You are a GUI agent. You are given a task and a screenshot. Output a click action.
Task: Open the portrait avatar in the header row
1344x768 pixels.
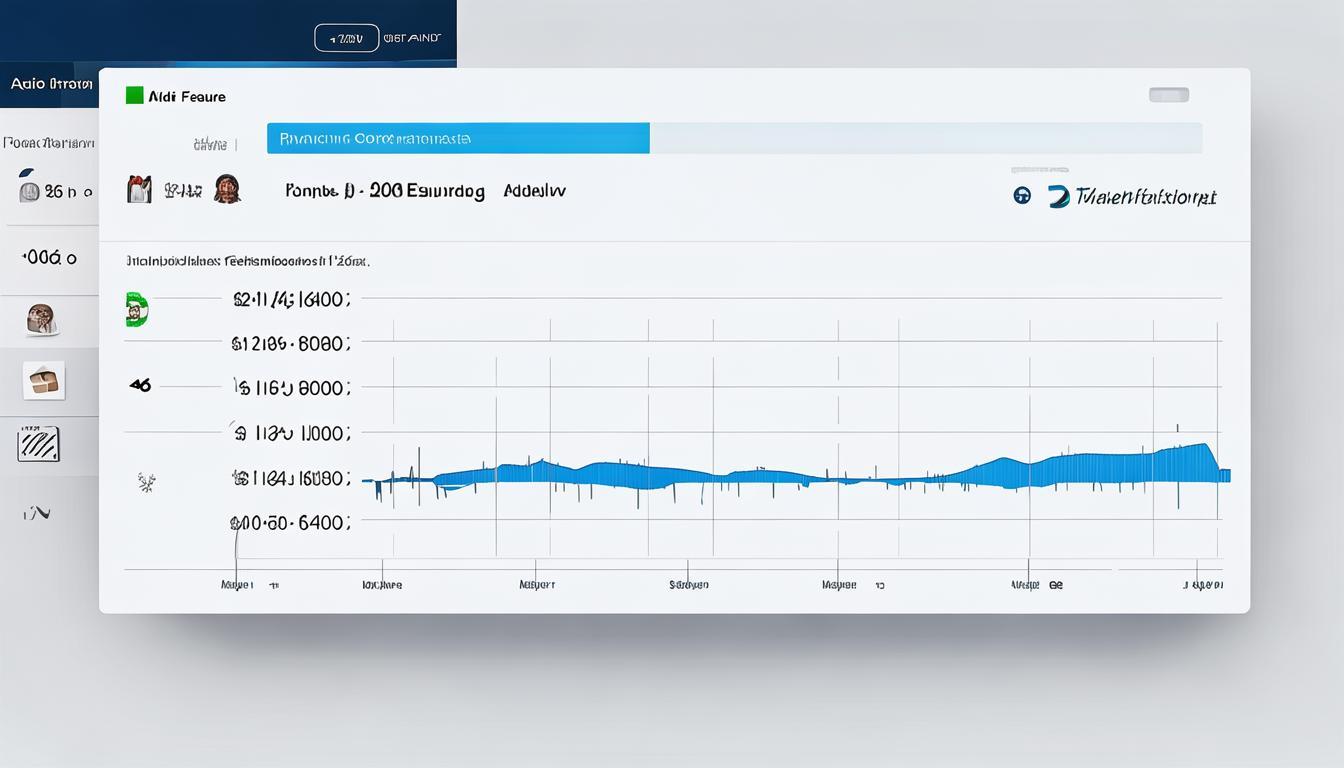[227, 189]
